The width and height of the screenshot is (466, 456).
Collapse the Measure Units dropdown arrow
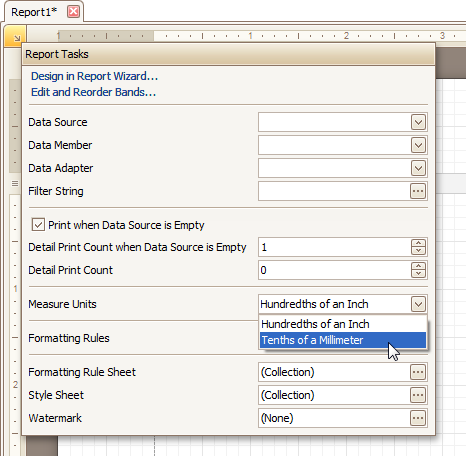418,304
